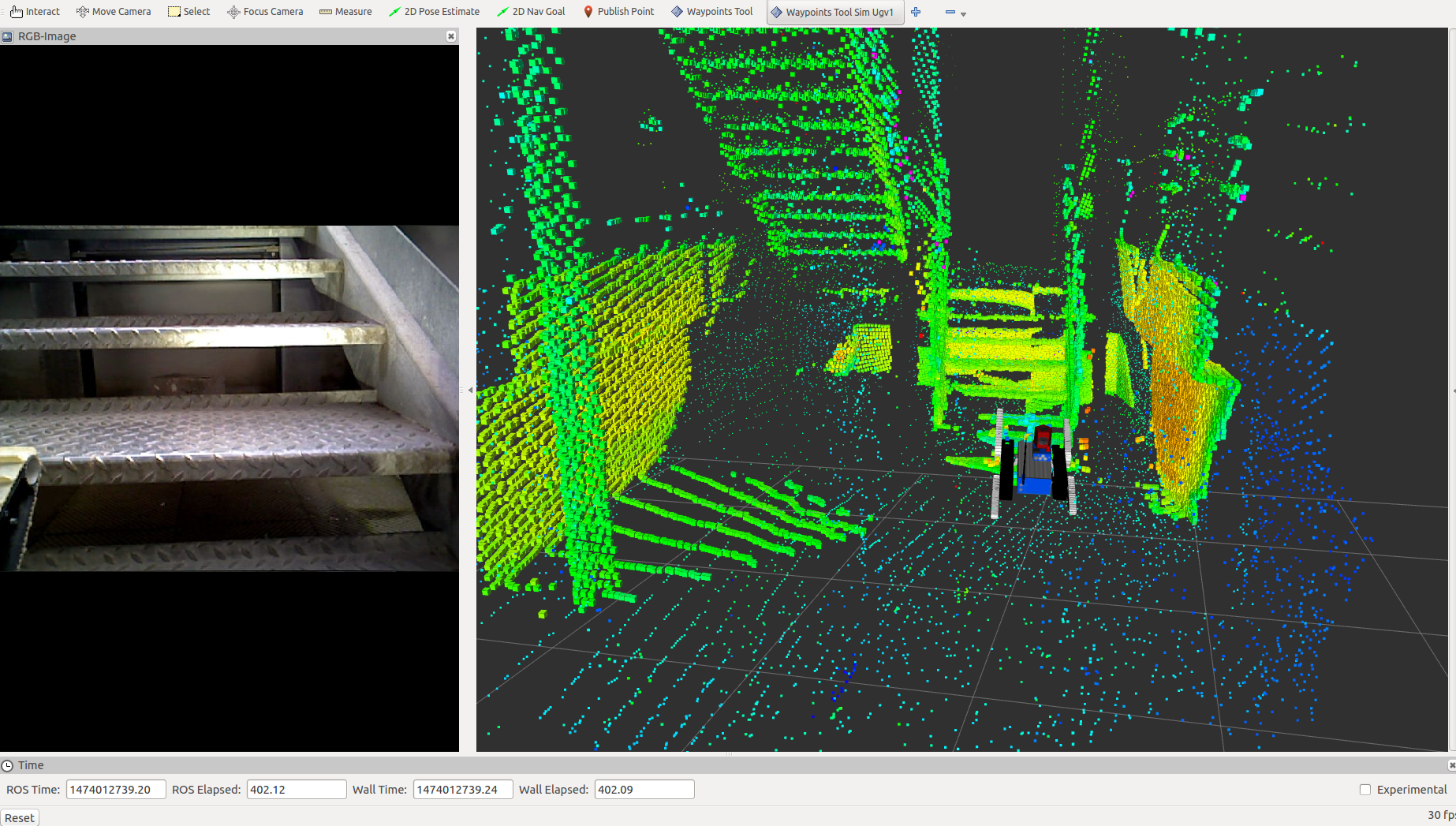Viewport: 1456px width, 826px height.
Task: Select the Measure tool
Action: point(345,12)
